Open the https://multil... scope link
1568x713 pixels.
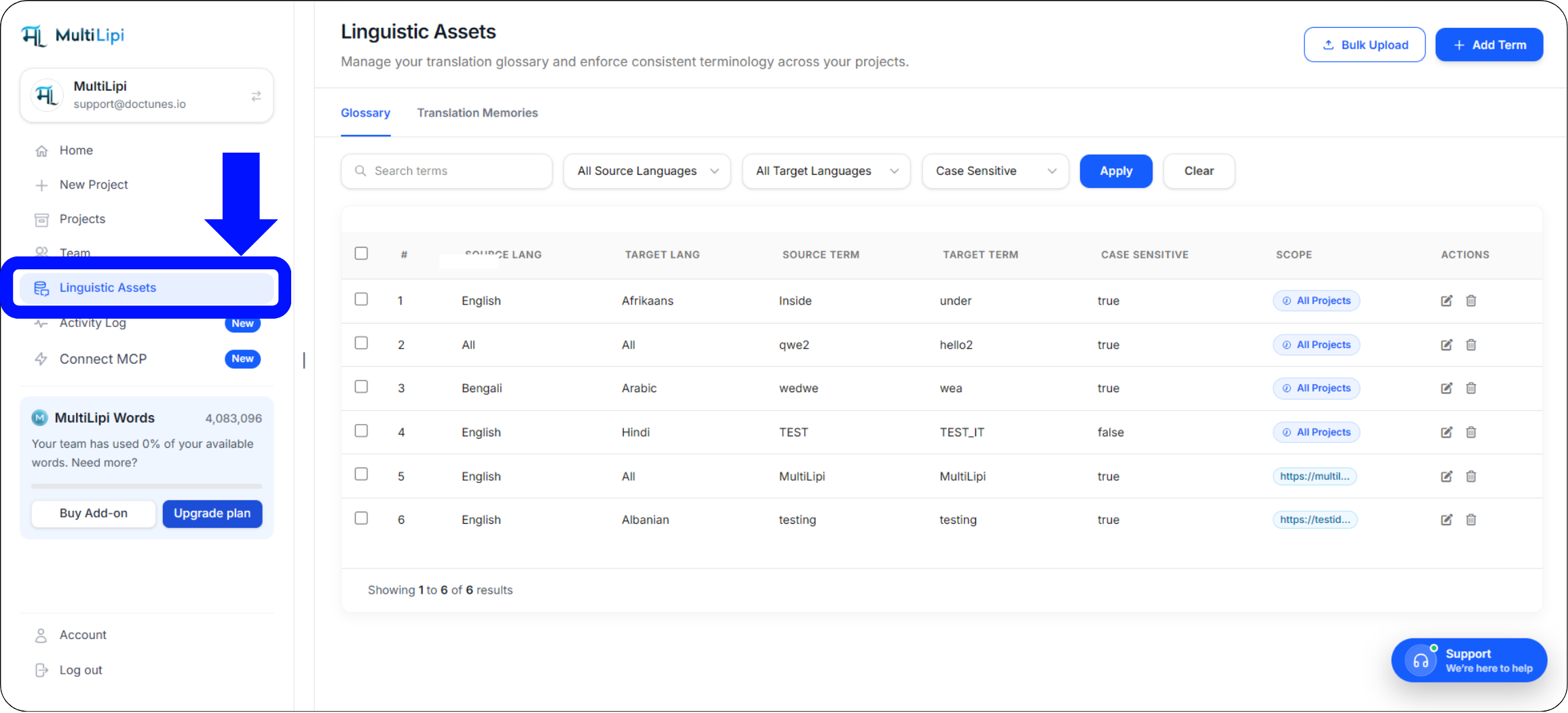click(x=1315, y=476)
